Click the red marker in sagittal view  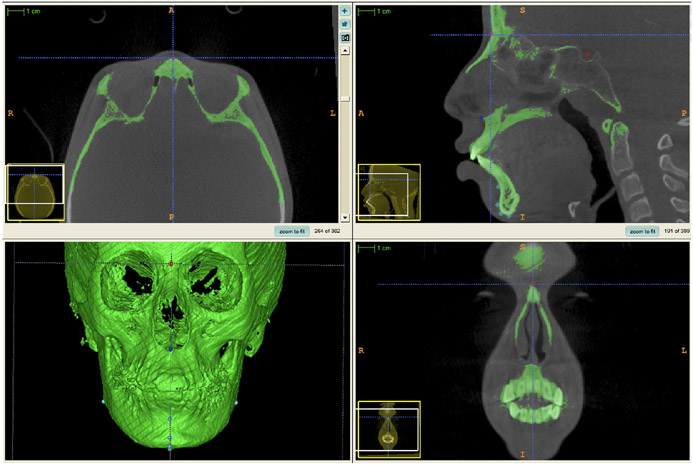pyautogui.click(x=588, y=53)
